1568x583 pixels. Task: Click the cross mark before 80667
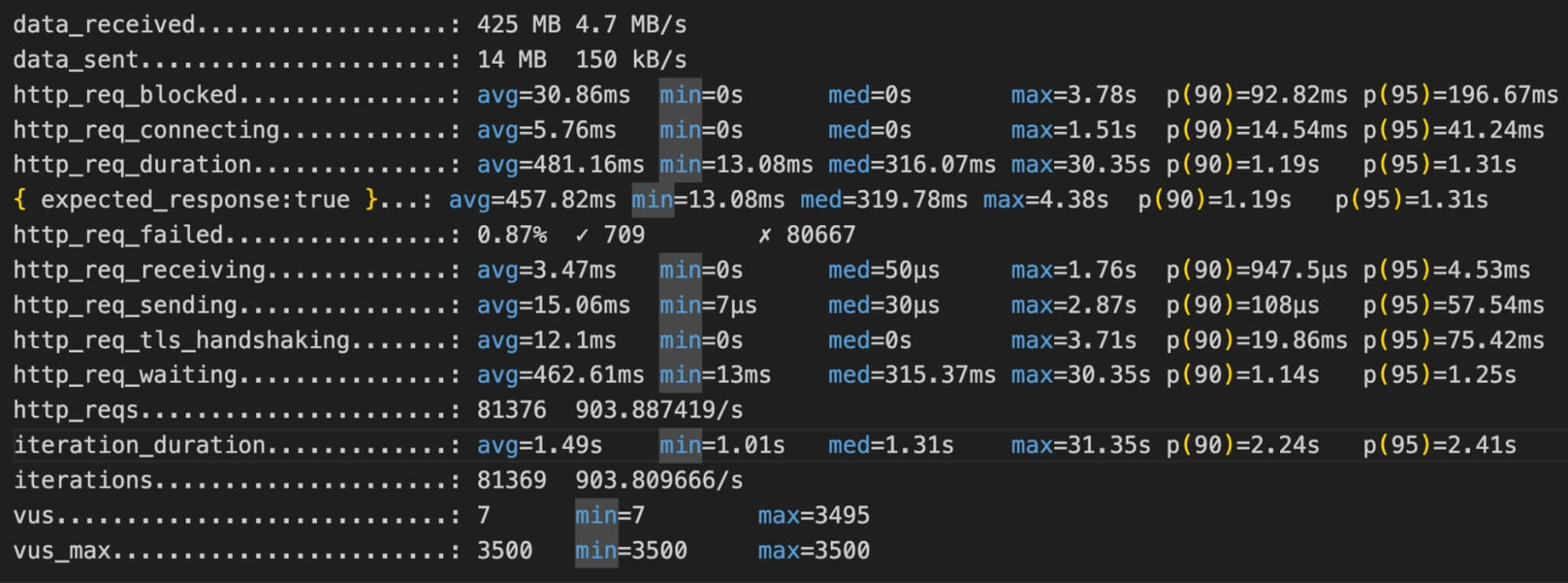click(x=765, y=235)
